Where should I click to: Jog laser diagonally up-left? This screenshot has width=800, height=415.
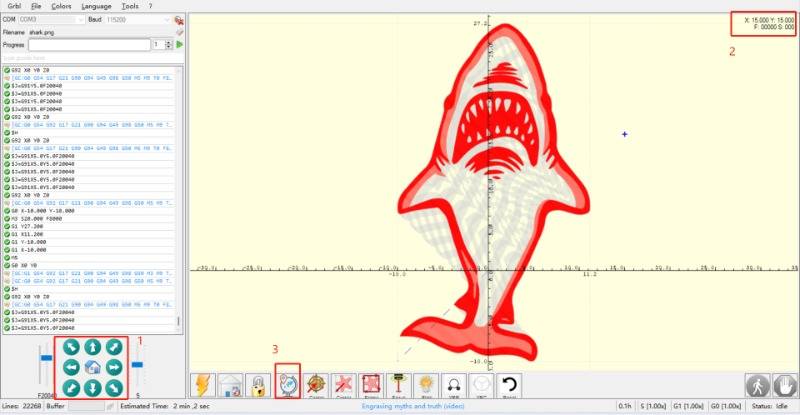coord(71,347)
